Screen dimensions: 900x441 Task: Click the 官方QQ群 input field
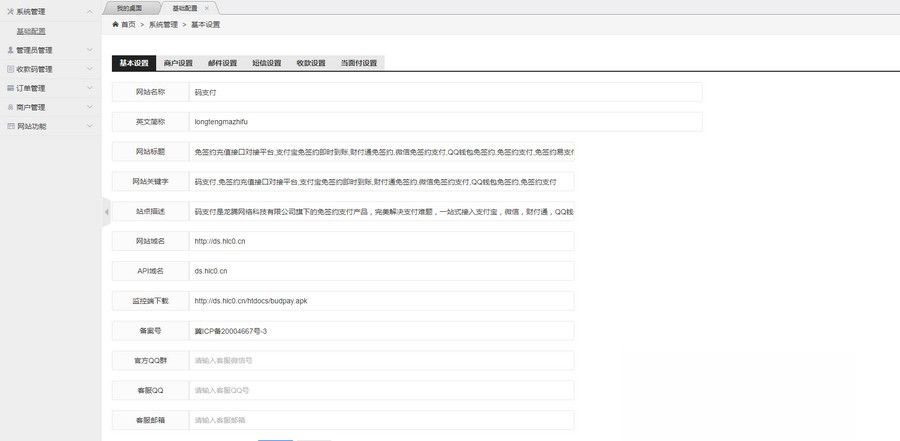tap(382, 360)
